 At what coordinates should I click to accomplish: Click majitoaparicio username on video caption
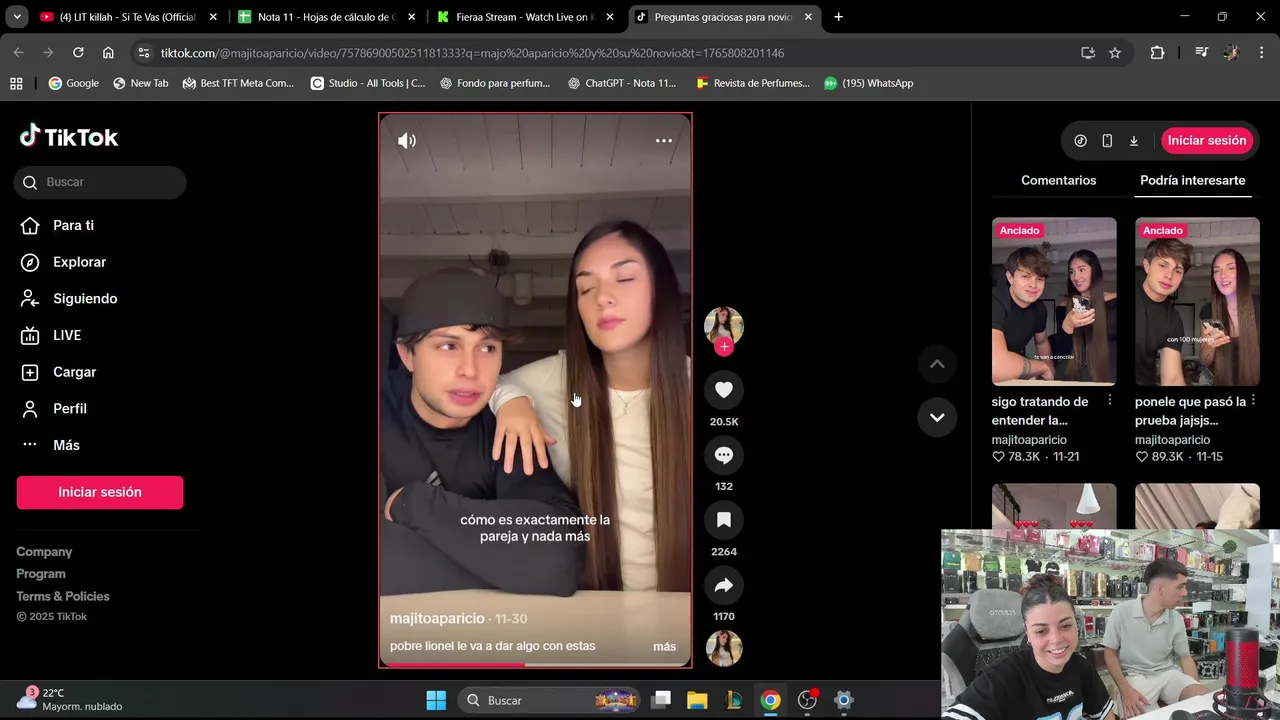click(437, 619)
